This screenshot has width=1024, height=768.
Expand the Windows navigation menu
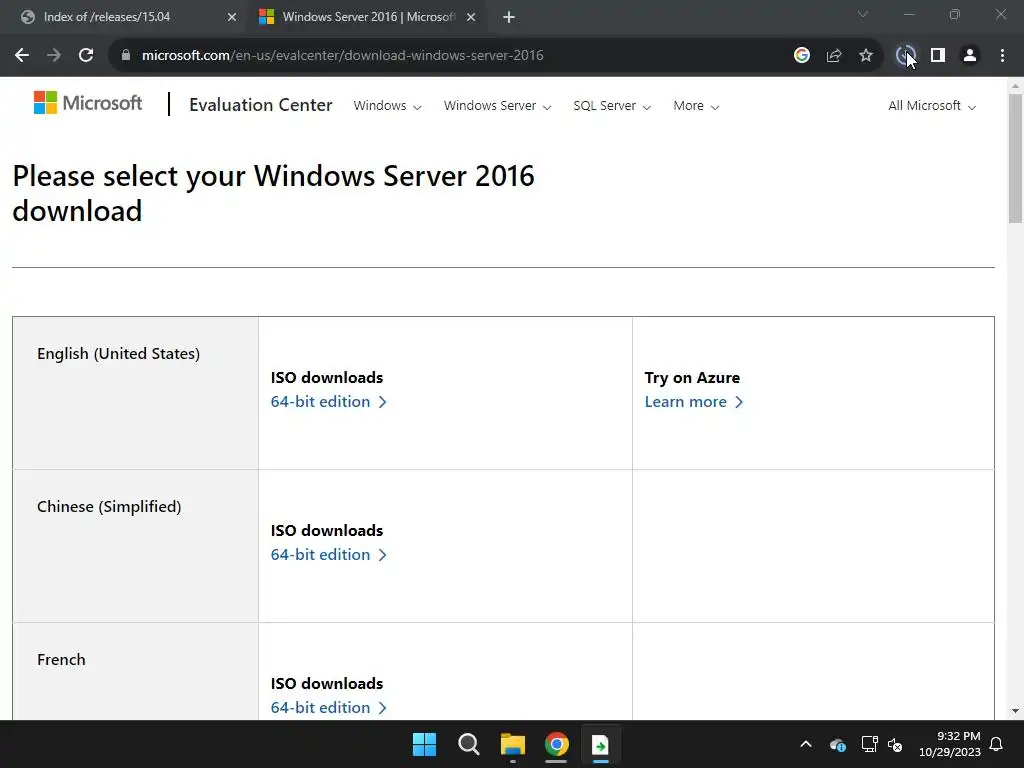click(x=387, y=106)
